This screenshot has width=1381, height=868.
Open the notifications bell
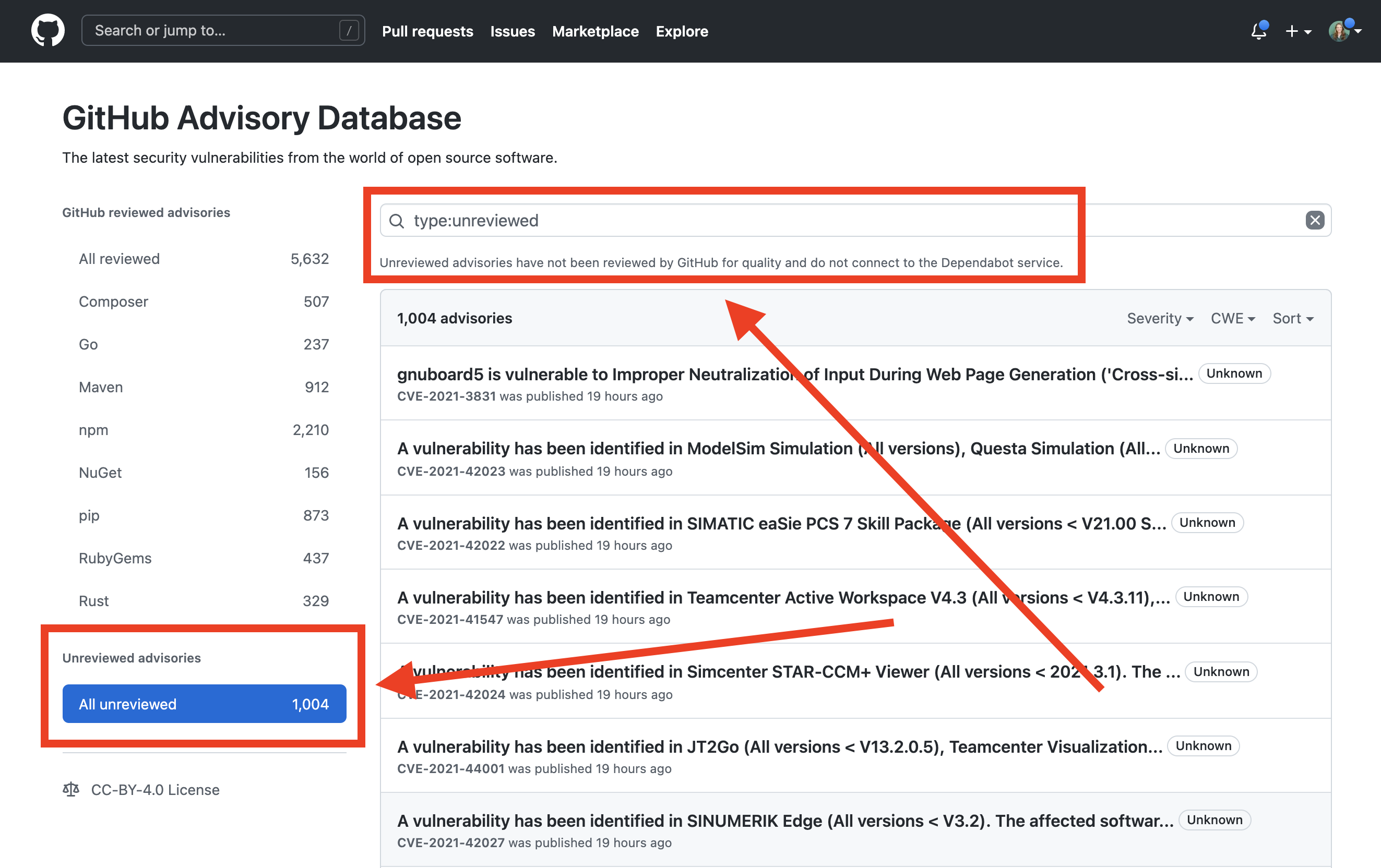[x=1258, y=31]
